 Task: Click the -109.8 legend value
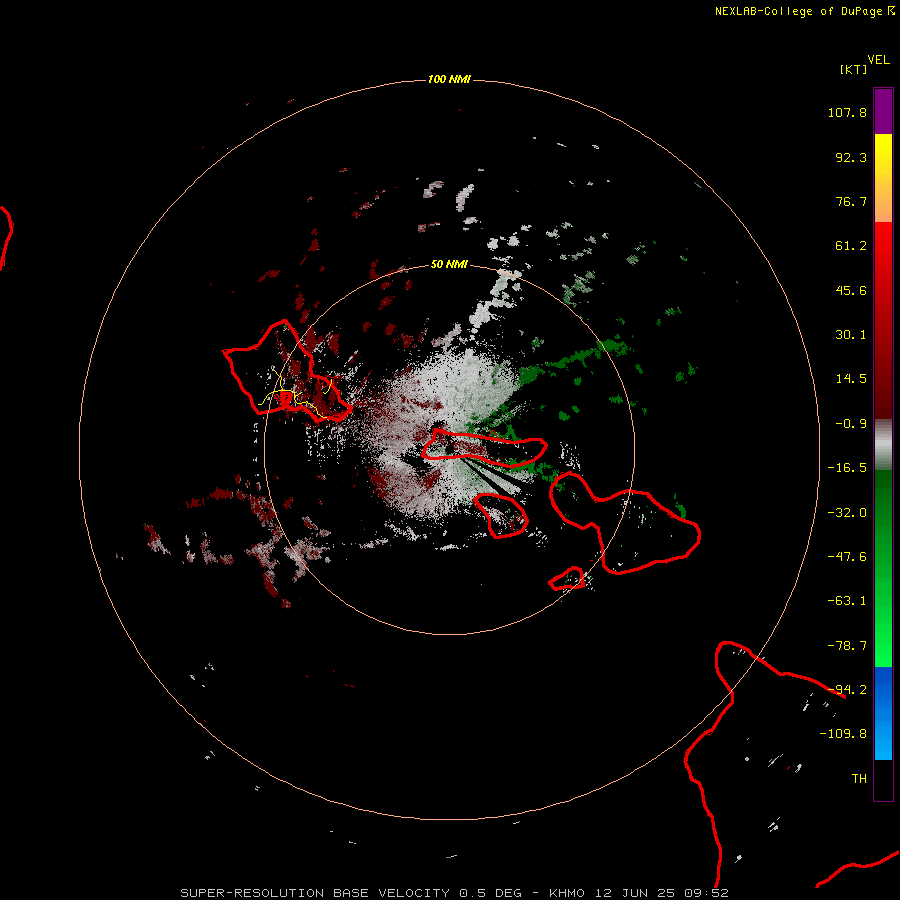(843, 734)
